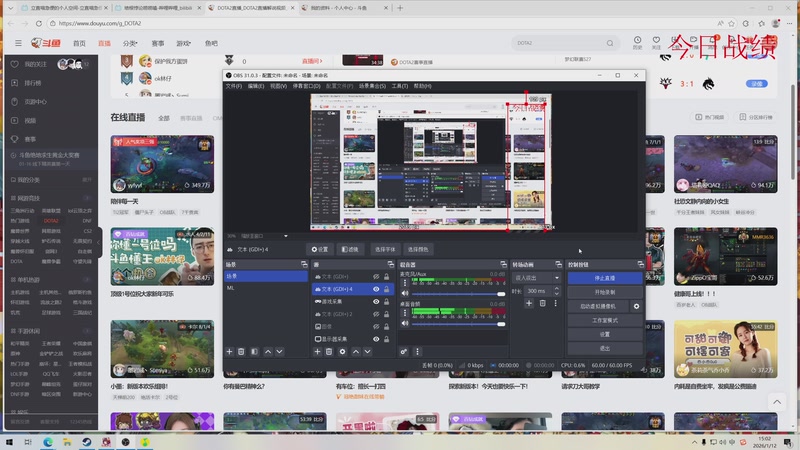Hide the 游戏采集 source eye

pyautogui.click(x=376, y=302)
